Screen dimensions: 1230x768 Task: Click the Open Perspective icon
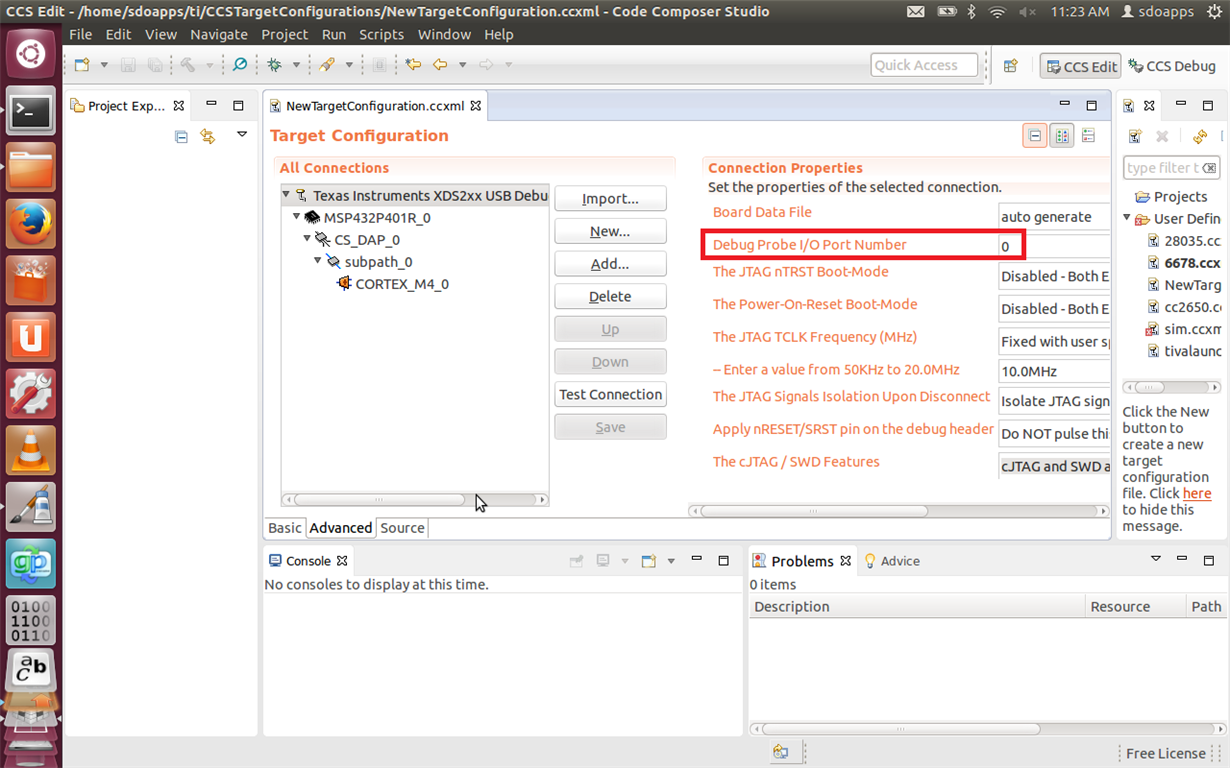[1010, 66]
